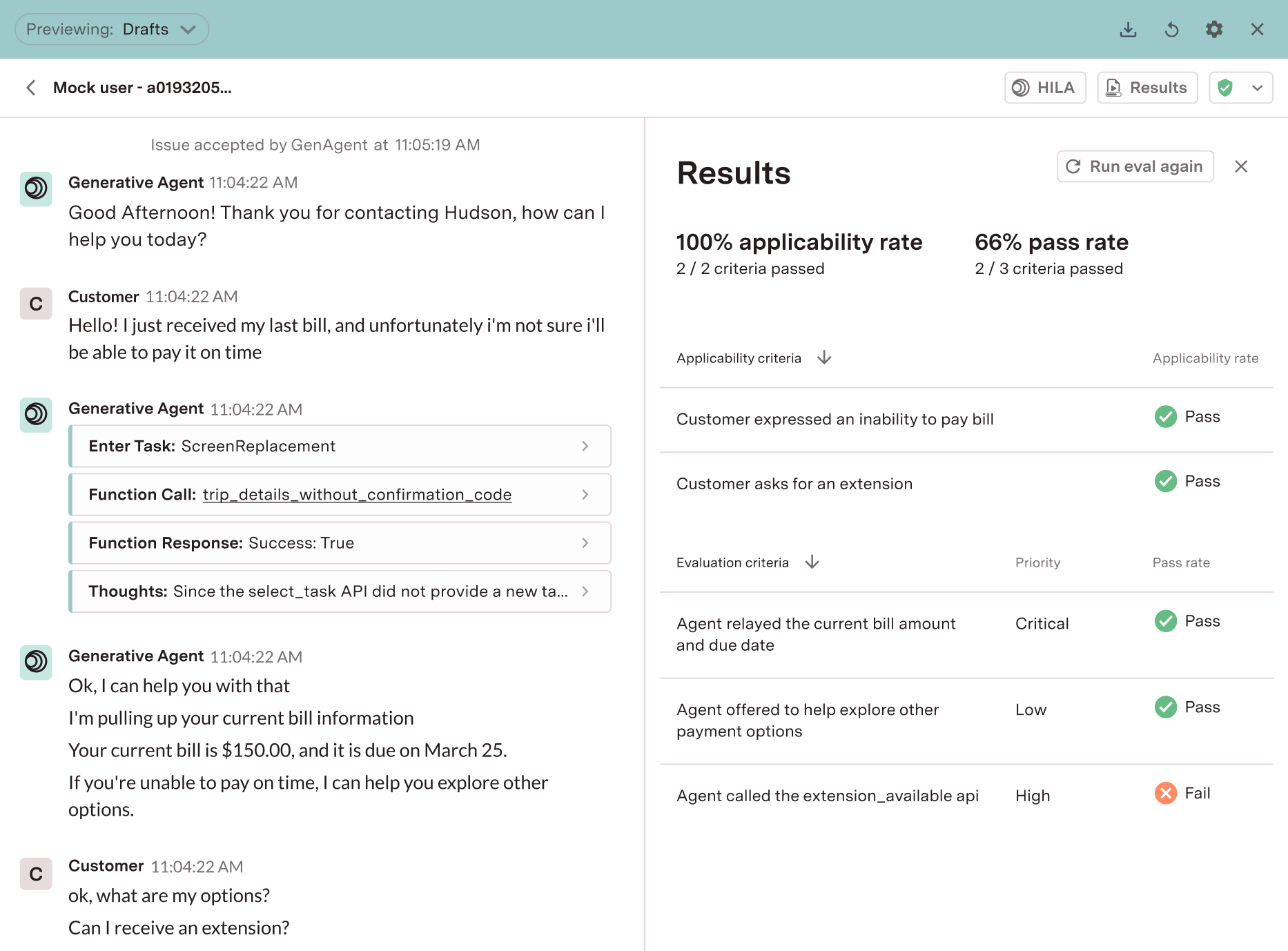The image size is (1288, 951).
Task: Open the Previewing Drafts dropdown
Action: (111, 29)
